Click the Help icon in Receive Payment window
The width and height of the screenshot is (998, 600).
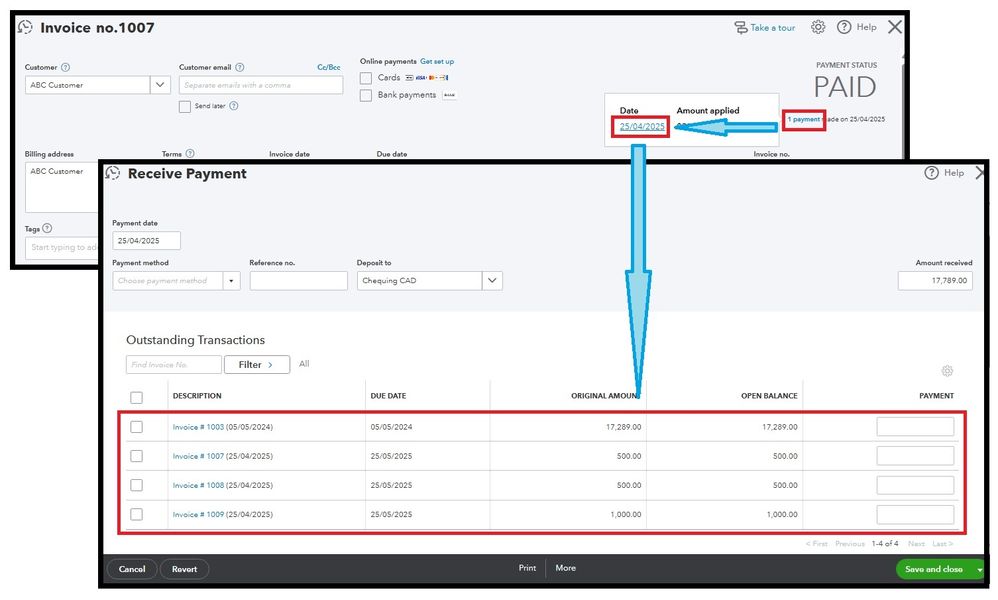pyautogui.click(x=931, y=172)
